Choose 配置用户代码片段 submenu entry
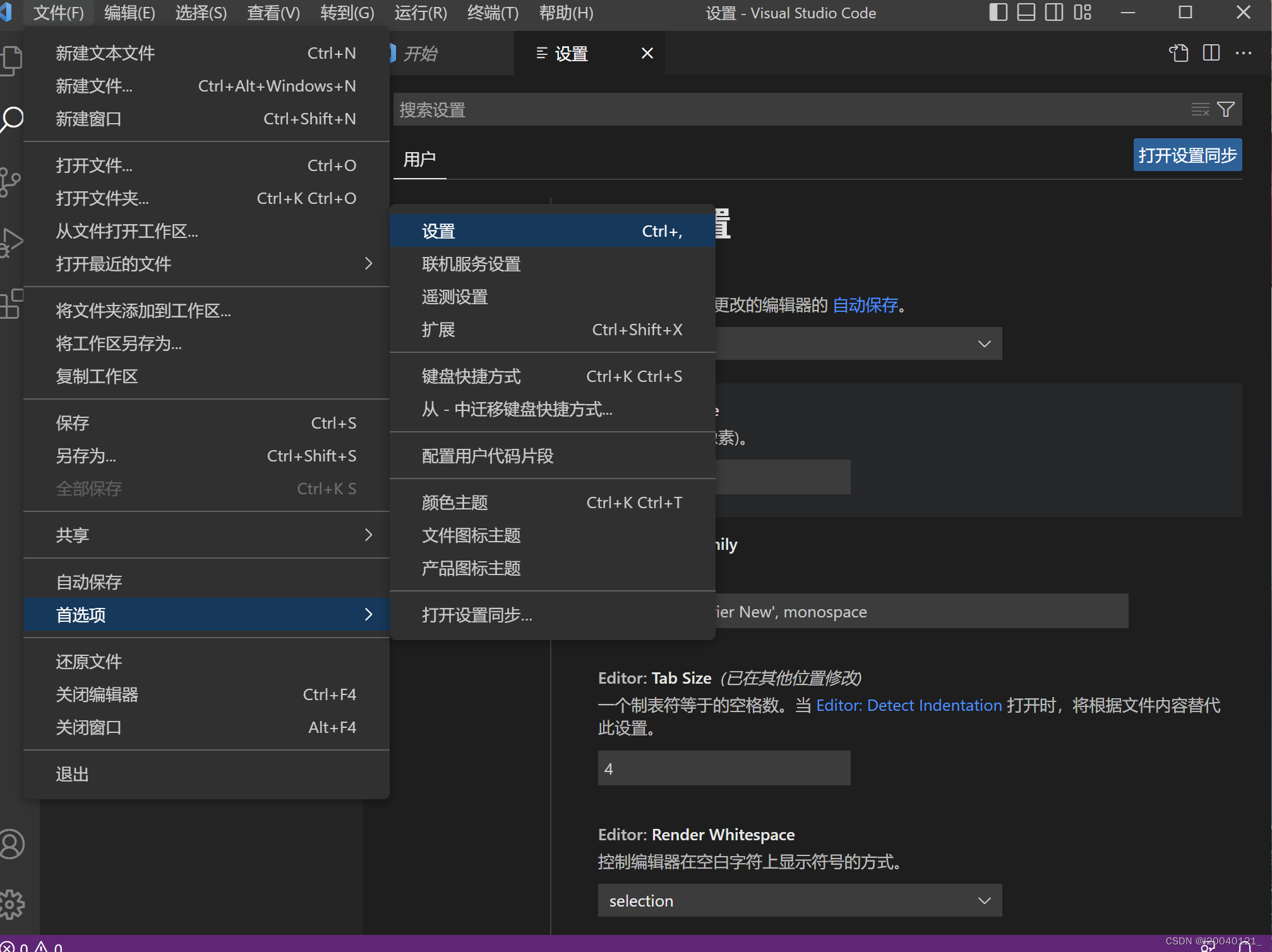Image resolution: width=1272 pixels, height=952 pixels. coord(552,456)
